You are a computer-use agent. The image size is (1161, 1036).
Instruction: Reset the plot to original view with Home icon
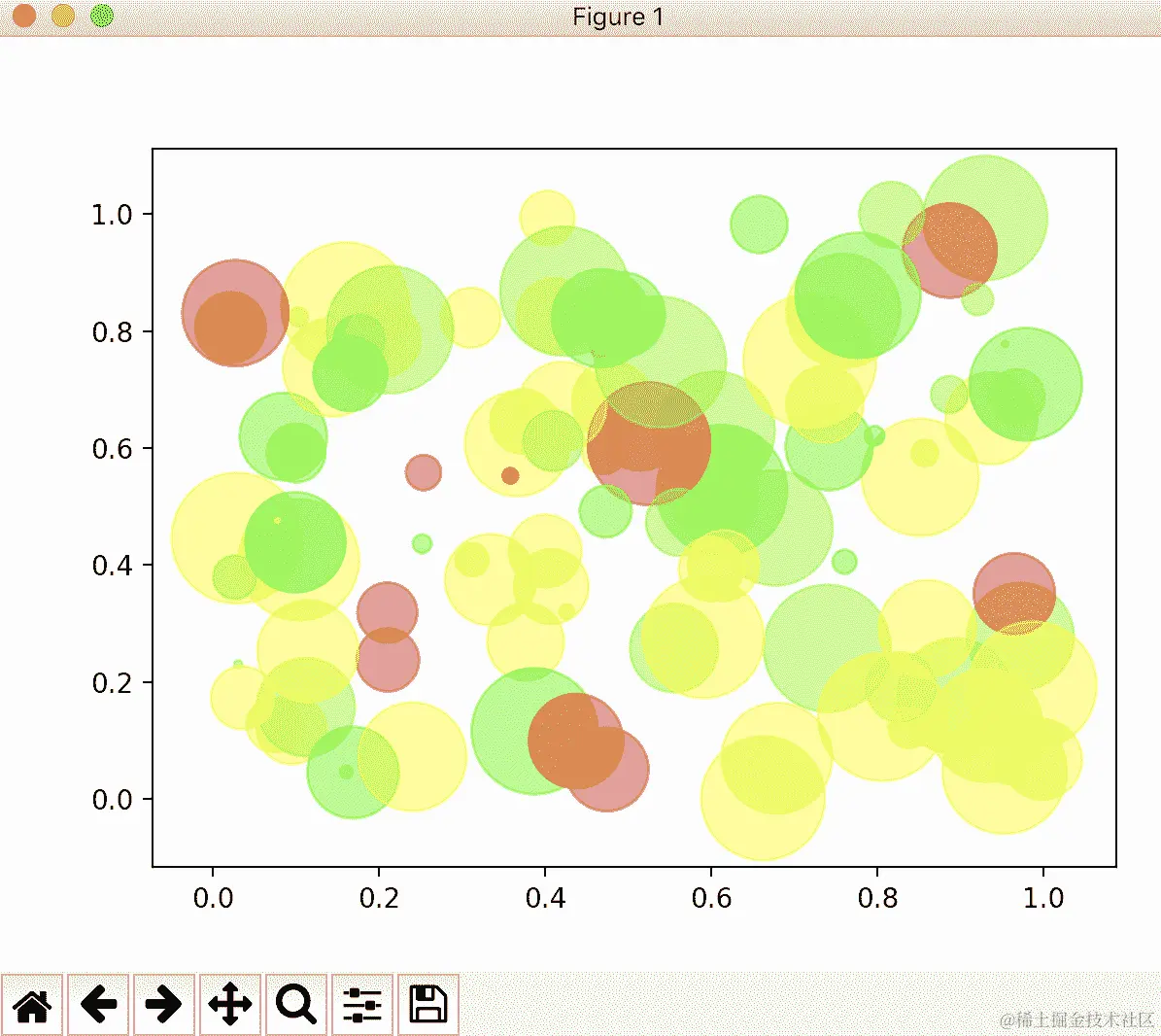tap(32, 1004)
